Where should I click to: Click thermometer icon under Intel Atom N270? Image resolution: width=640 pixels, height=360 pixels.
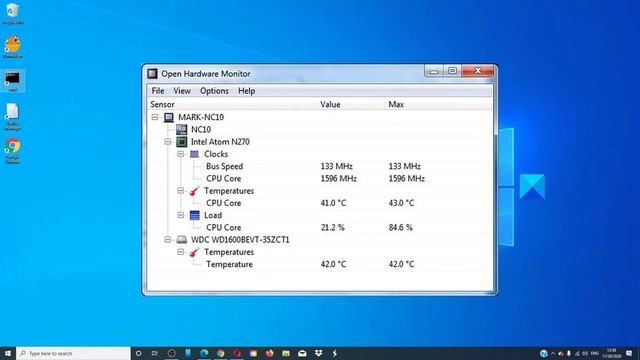point(194,191)
